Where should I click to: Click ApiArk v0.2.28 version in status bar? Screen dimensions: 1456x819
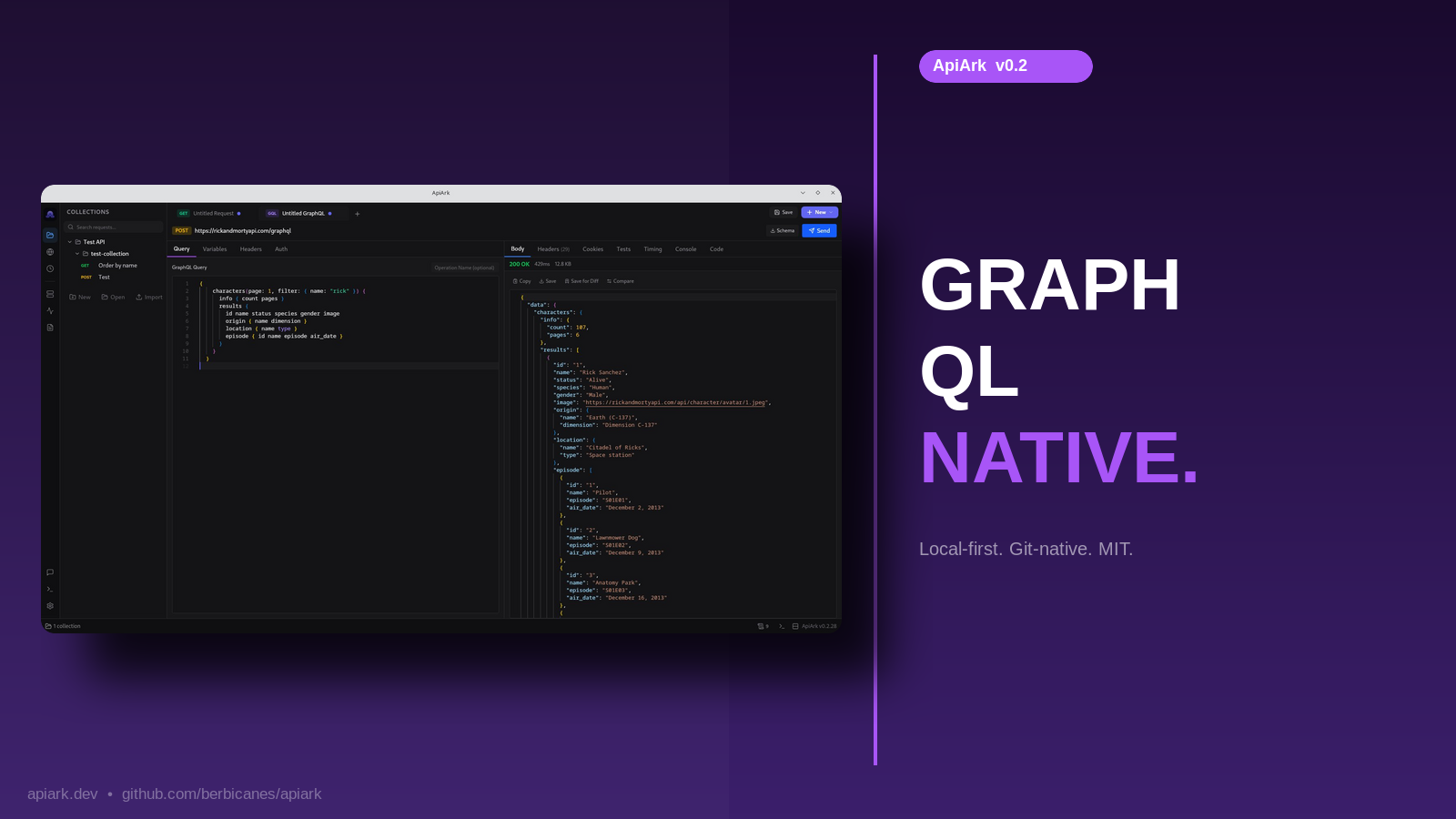[x=819, y=626]
